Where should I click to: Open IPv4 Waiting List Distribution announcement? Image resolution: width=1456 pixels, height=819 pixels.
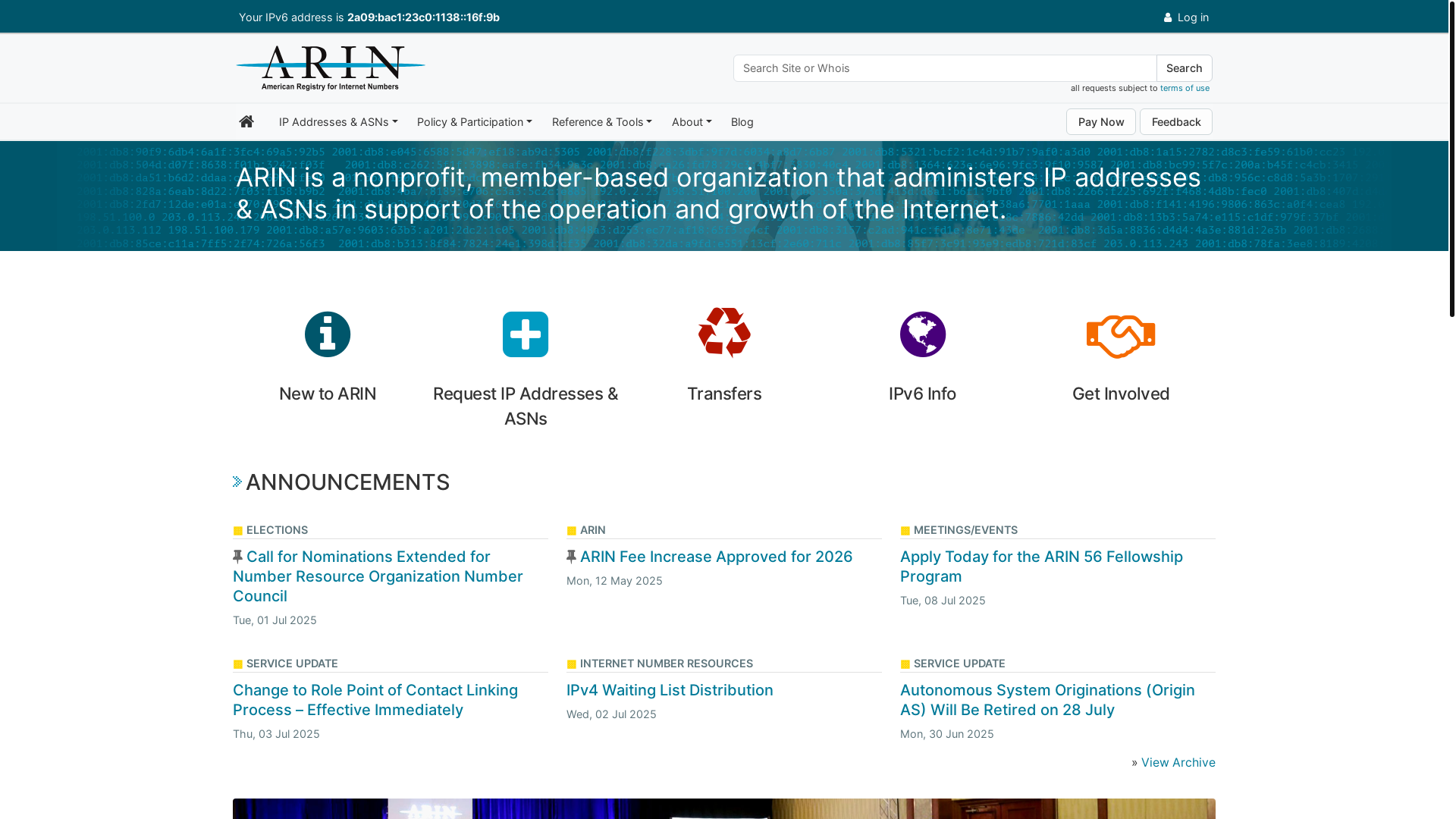click(670, 690)
